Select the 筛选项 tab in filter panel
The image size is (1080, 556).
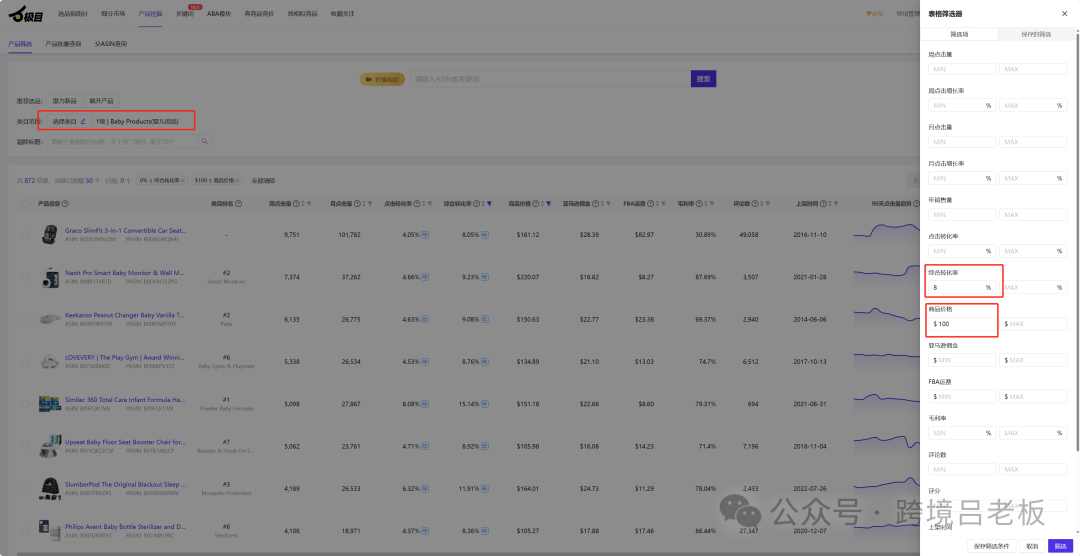click(959, 34)
